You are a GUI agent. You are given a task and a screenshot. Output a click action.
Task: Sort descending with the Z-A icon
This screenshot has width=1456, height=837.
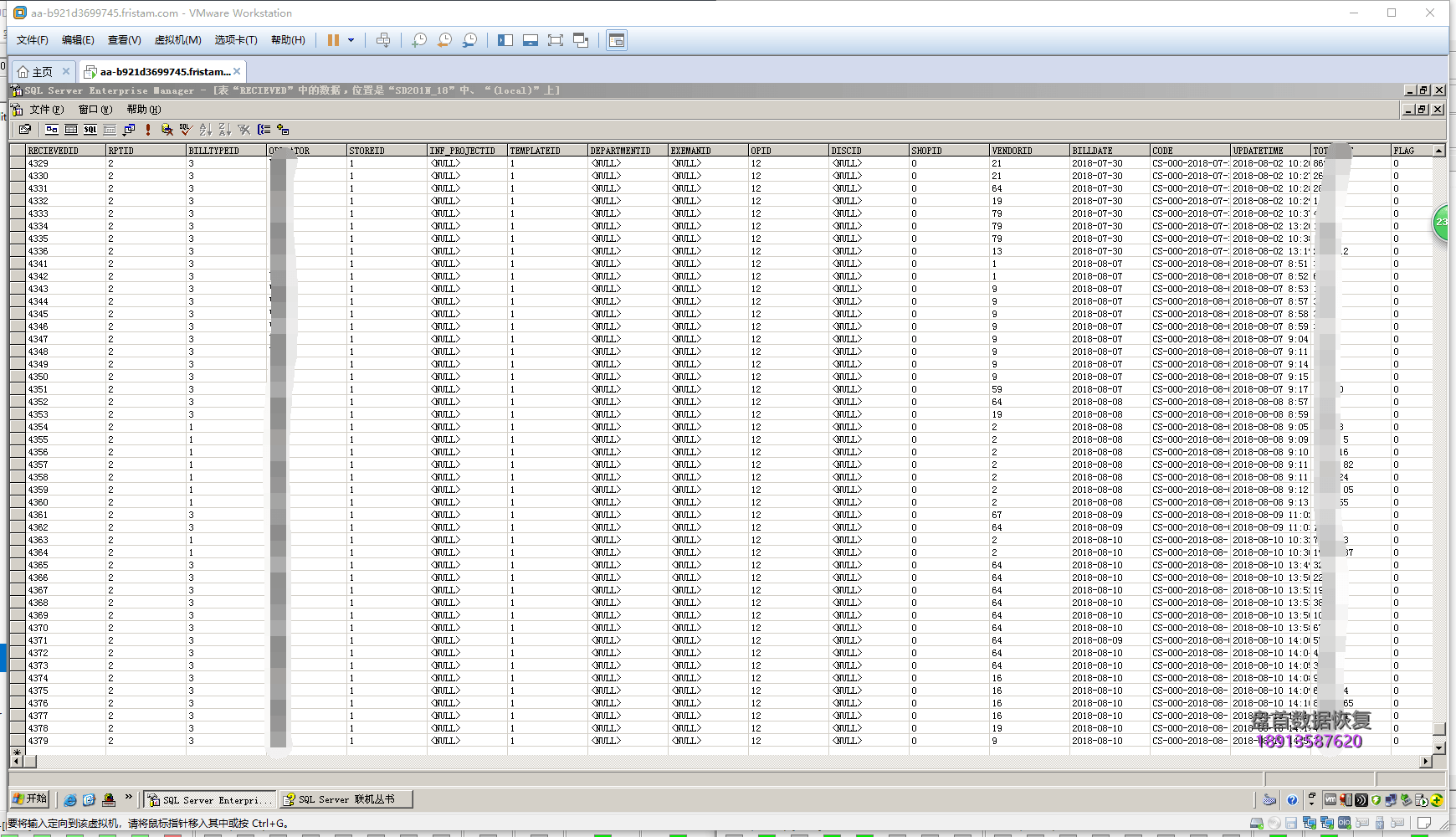(x=224, y=130)
